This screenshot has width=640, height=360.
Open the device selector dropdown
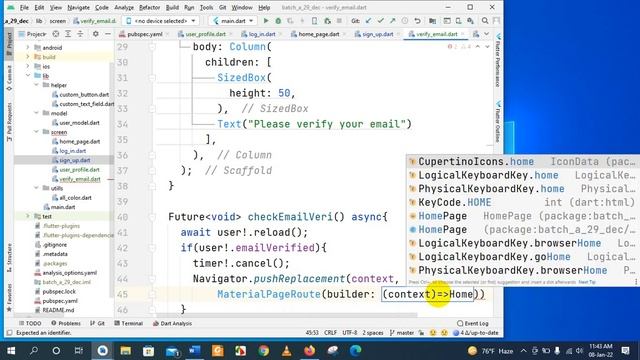[x=161, y=20]
